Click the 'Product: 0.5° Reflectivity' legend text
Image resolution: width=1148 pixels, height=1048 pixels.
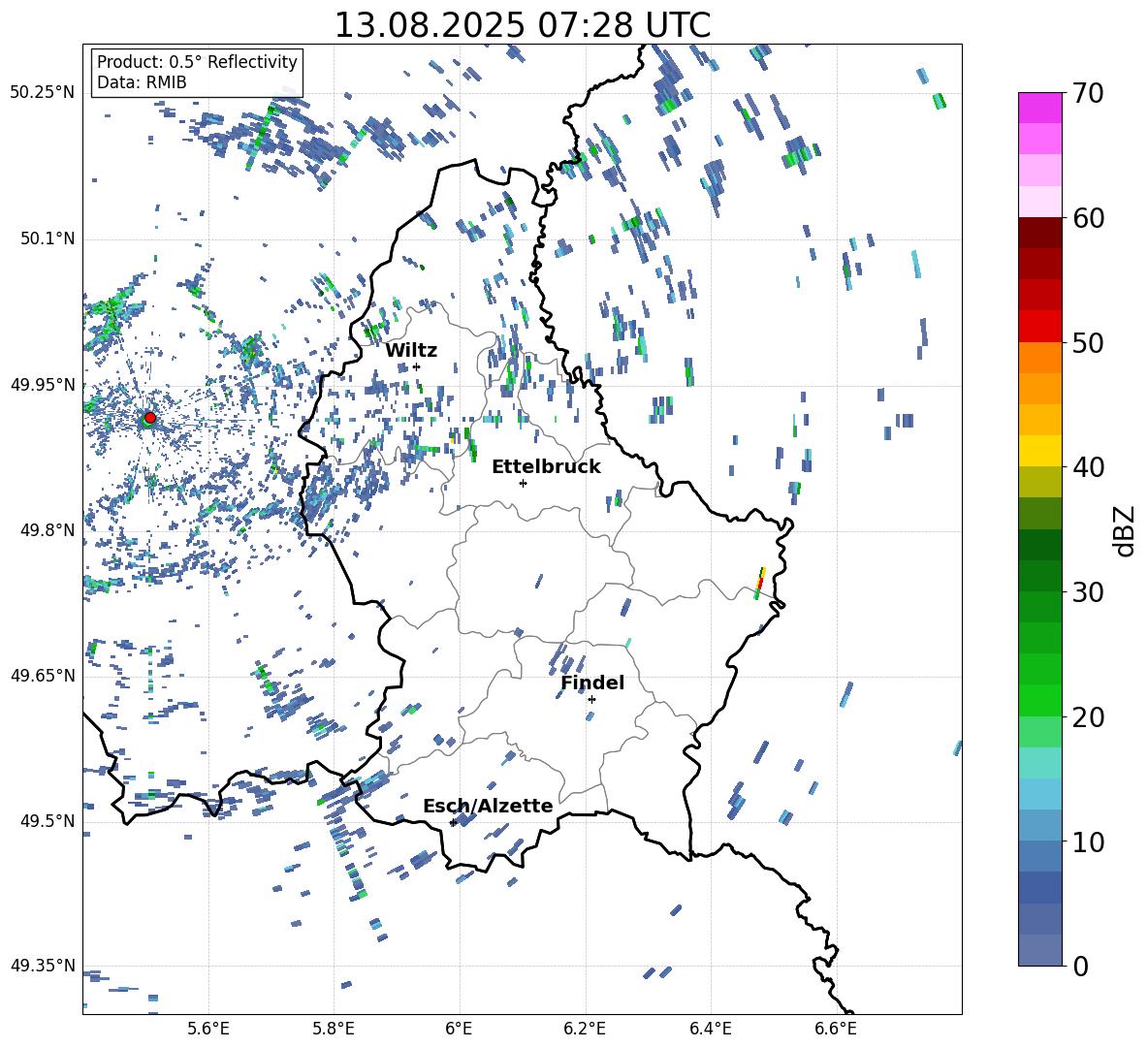(197, 61)
